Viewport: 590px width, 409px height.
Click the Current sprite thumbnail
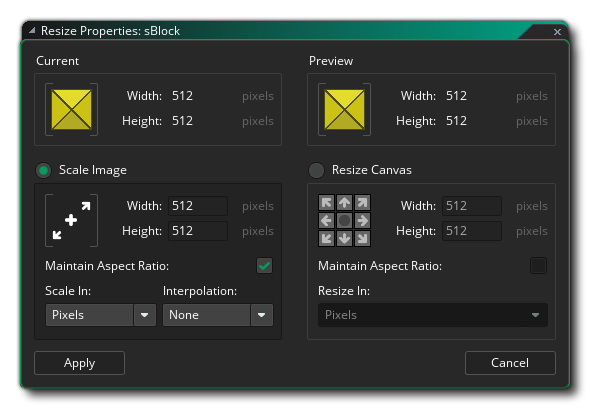point(71,109)
